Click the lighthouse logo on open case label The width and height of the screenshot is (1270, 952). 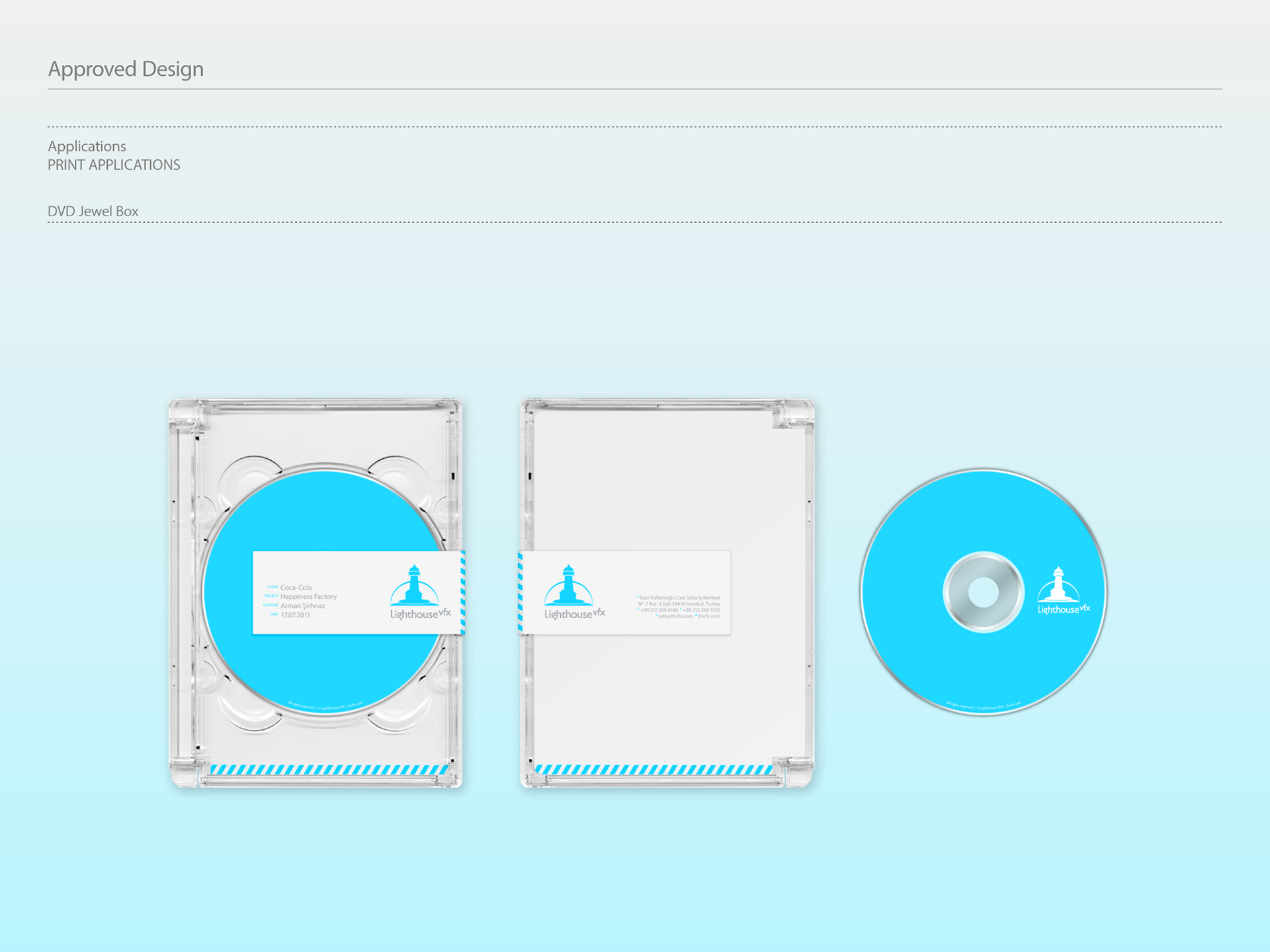pos(414,586)
